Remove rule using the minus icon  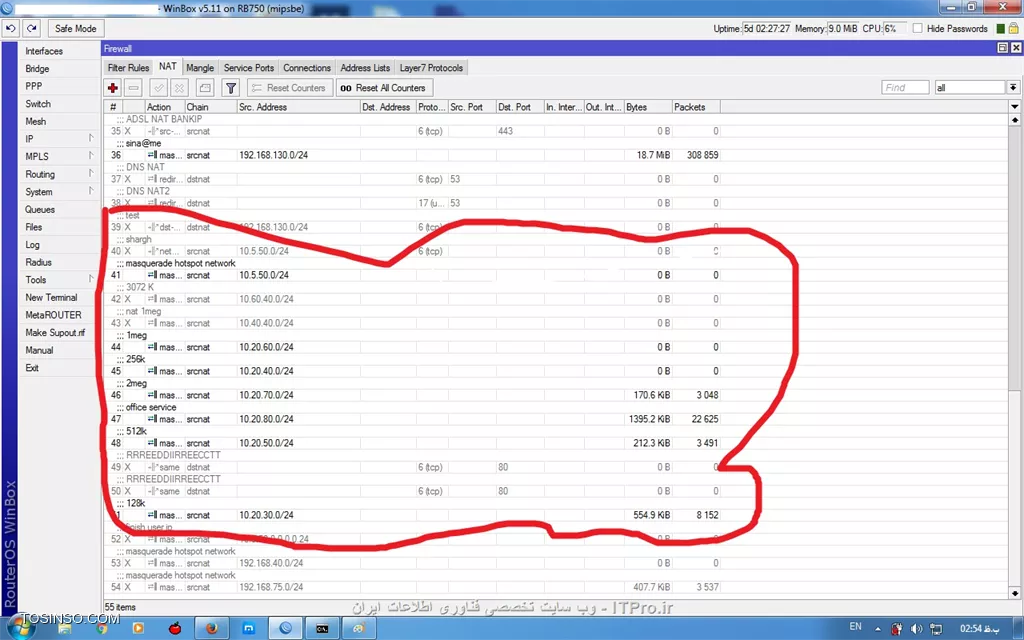pyautogui.click(x=133, y=88)
